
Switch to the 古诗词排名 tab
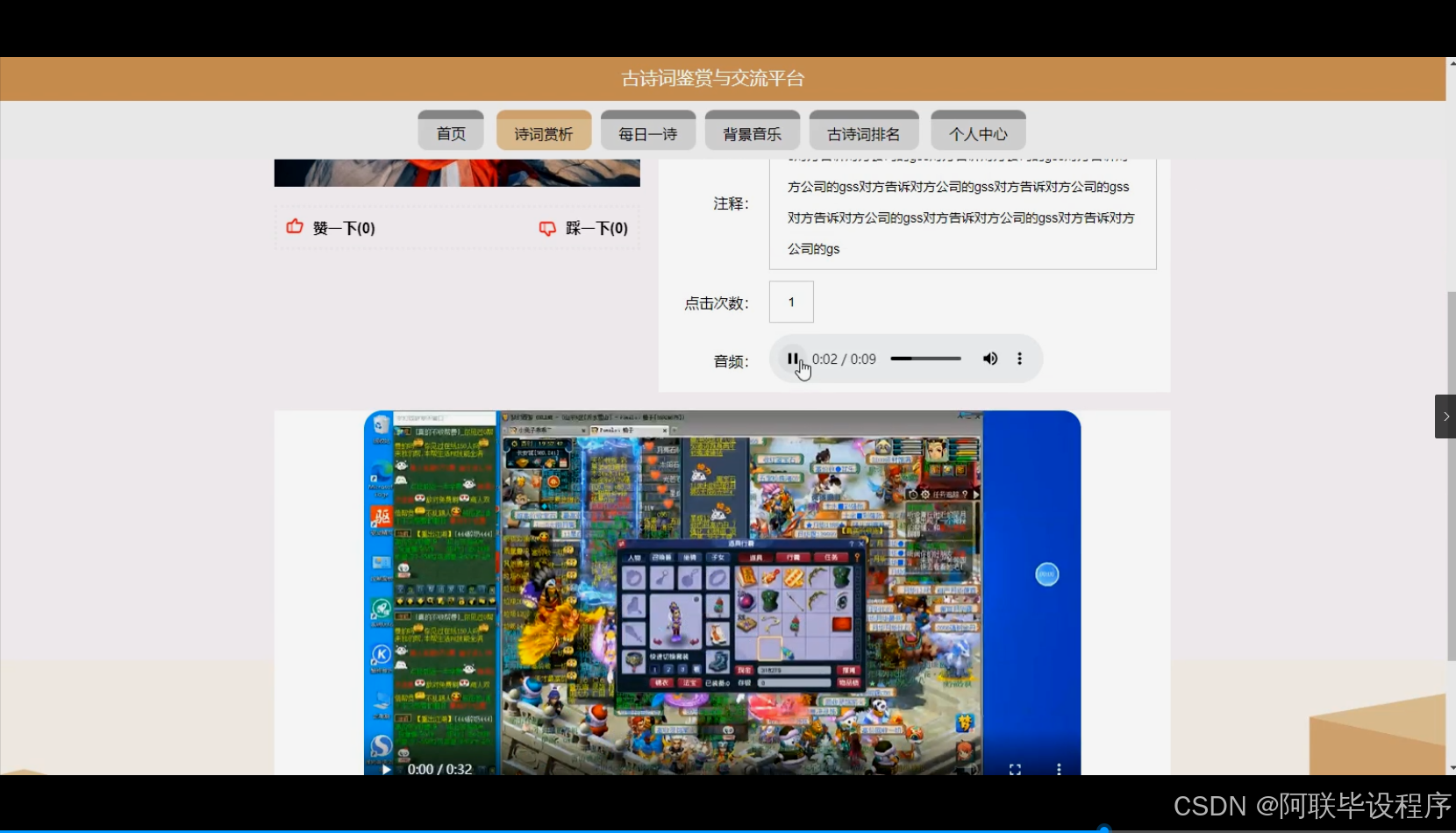coord(864,132)
